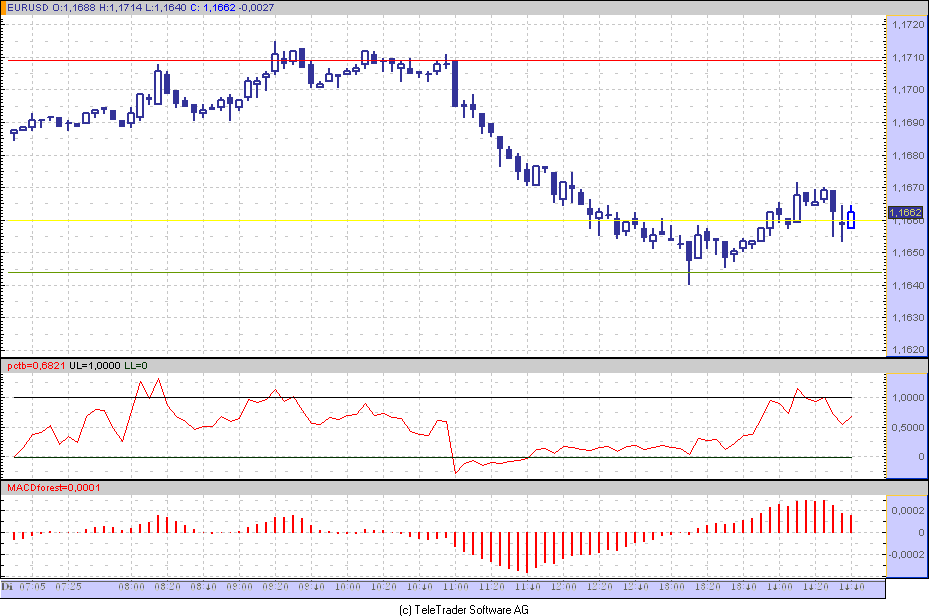Click the red horizontal resistance line
Screen dimensions: 929x616
click(x=444, y=60)
